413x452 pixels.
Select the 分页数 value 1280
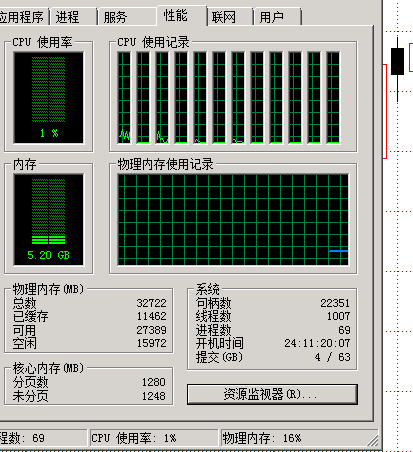click(154, 382)
